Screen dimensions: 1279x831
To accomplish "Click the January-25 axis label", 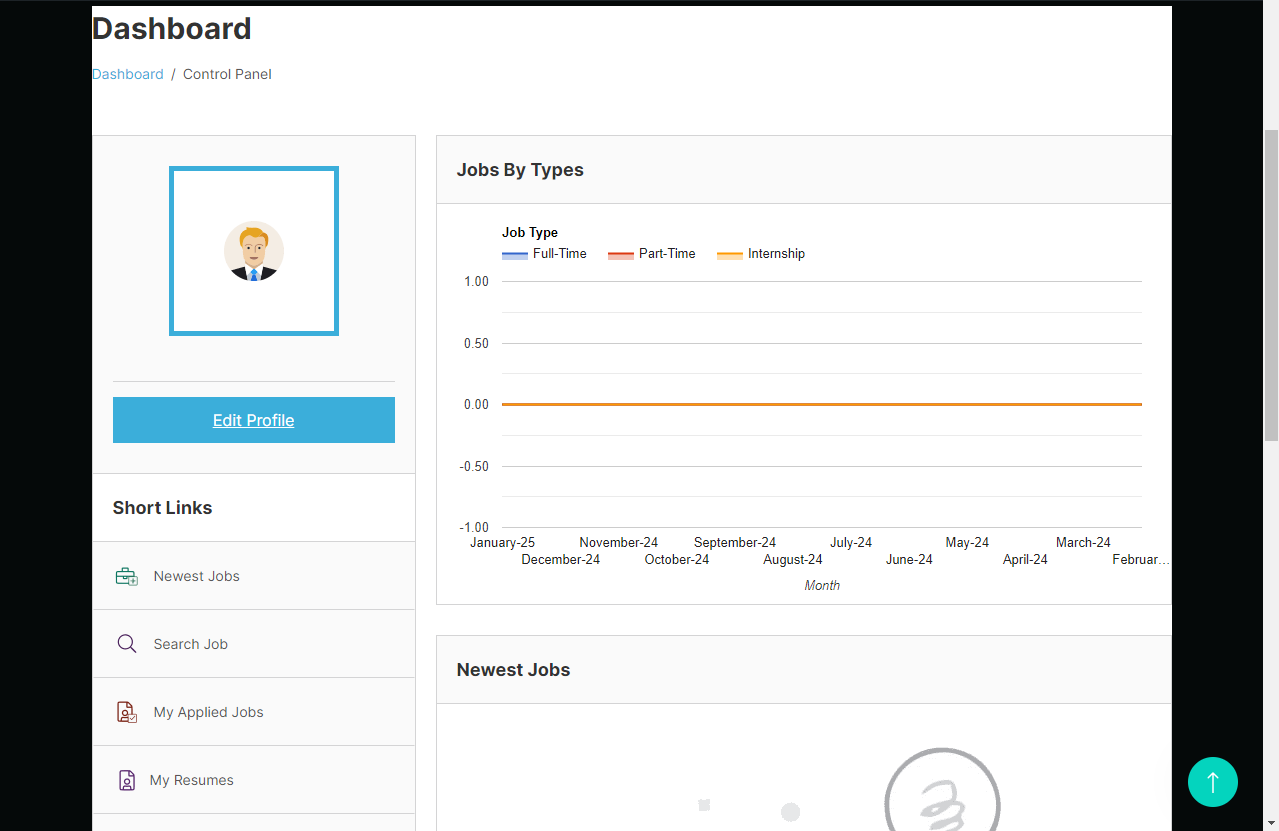I will (x=502, y=542).
